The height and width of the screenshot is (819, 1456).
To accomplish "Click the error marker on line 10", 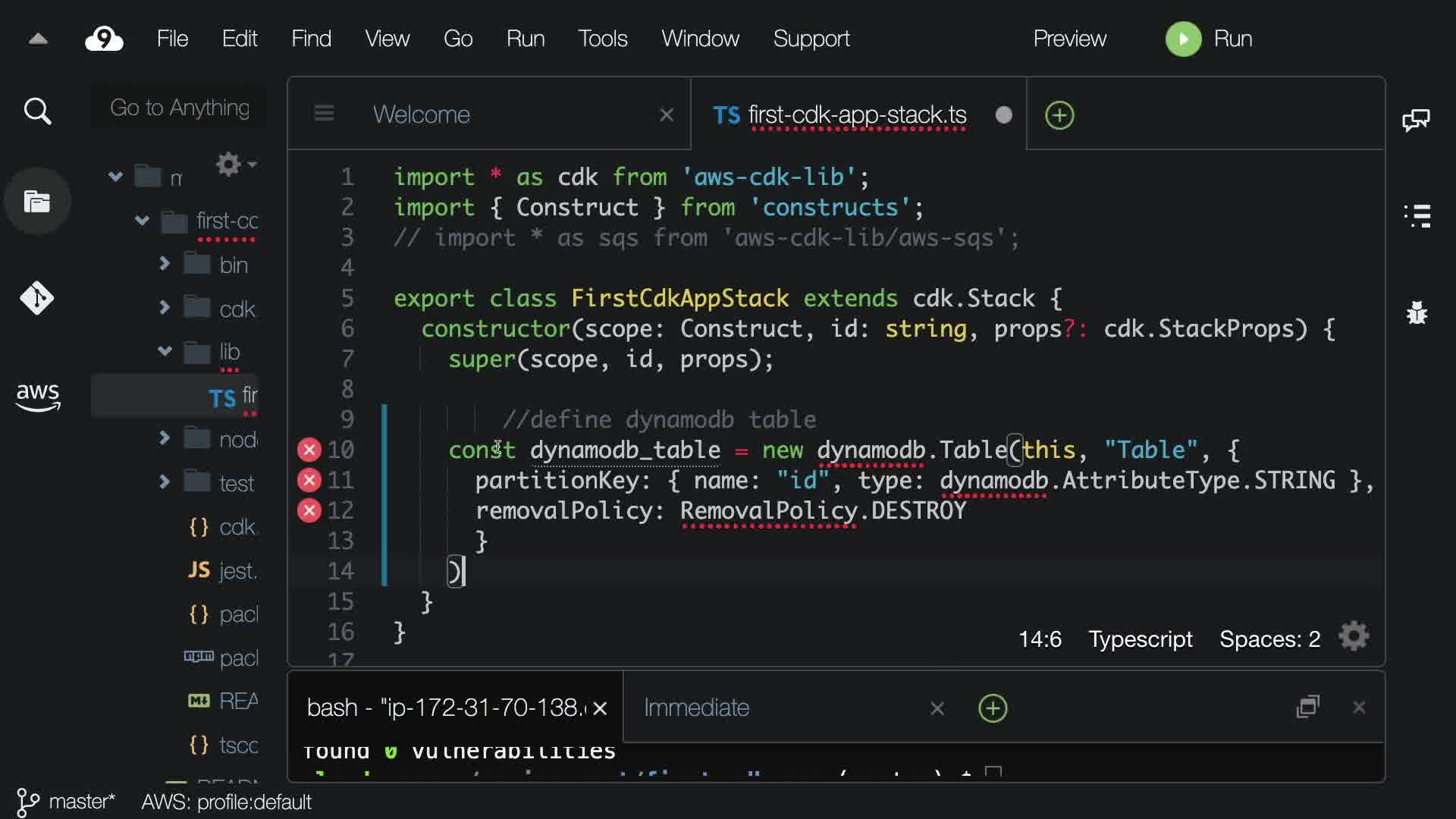I will pyautogui.click(x=309, y=450).
